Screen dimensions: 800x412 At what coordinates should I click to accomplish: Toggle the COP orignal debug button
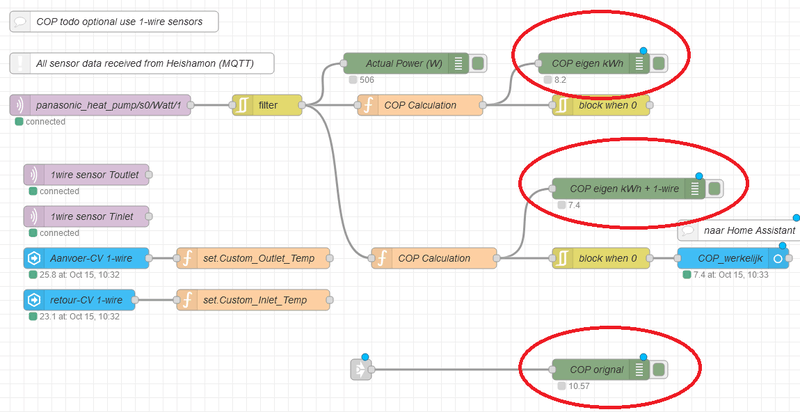pos(659,370)
